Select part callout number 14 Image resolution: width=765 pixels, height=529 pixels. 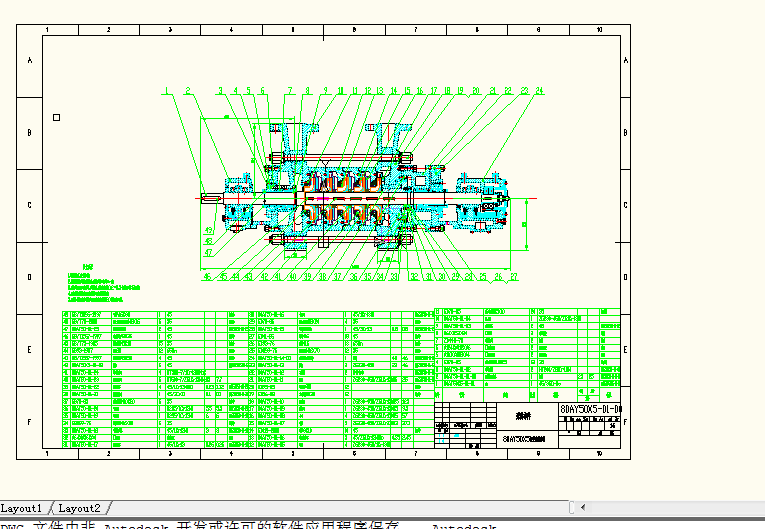[394, 90]
